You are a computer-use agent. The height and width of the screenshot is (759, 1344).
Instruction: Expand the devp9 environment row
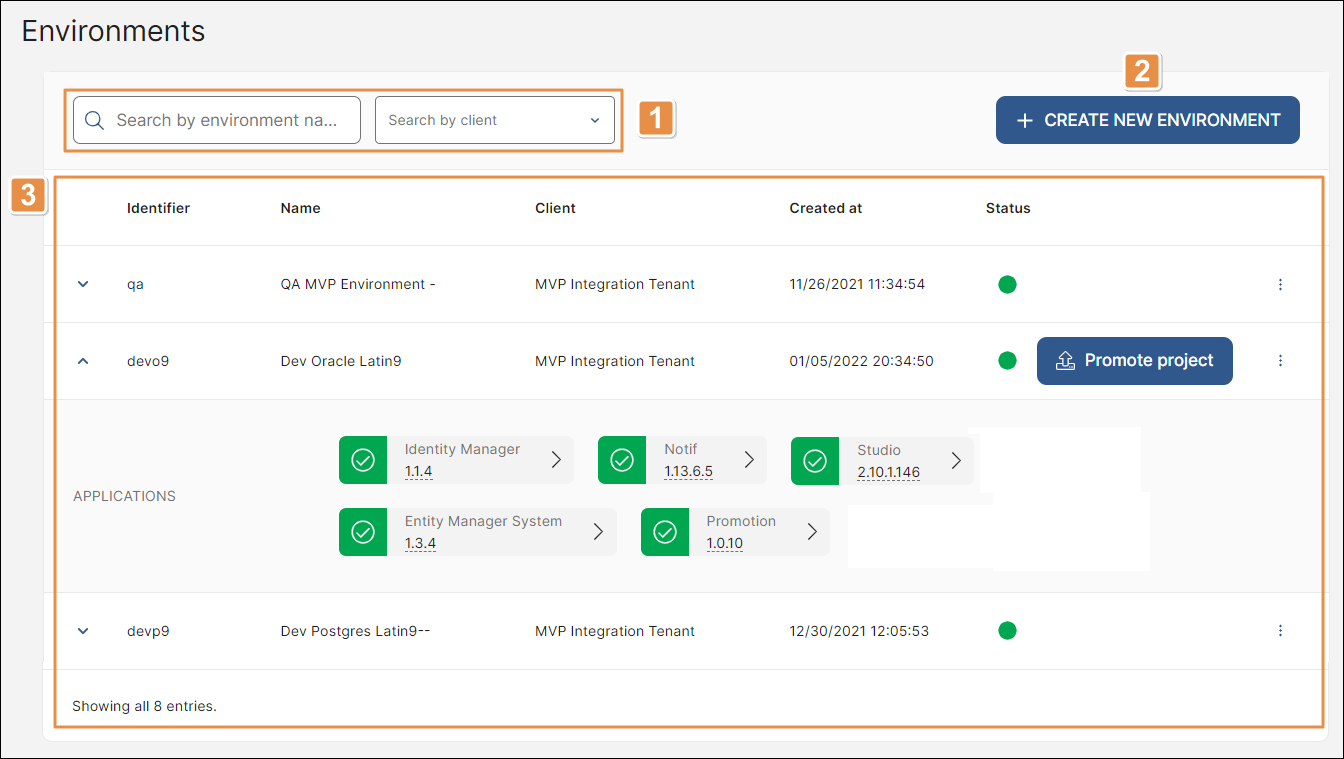pyautogui.click(x=84, y=631)
